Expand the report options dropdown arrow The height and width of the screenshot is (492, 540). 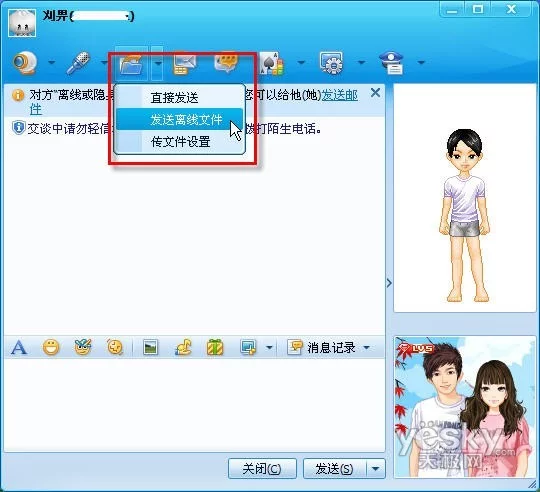pos(421,63)
